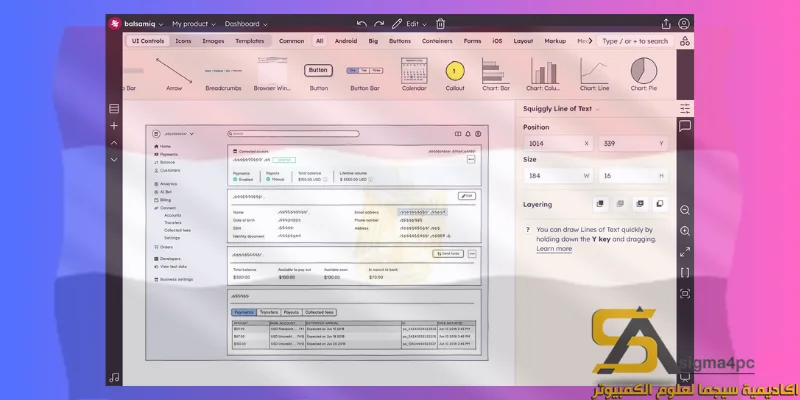The image size is (800, 400).
Task: Click the fullscreen expand arrows icon
Action: point(685,252)
